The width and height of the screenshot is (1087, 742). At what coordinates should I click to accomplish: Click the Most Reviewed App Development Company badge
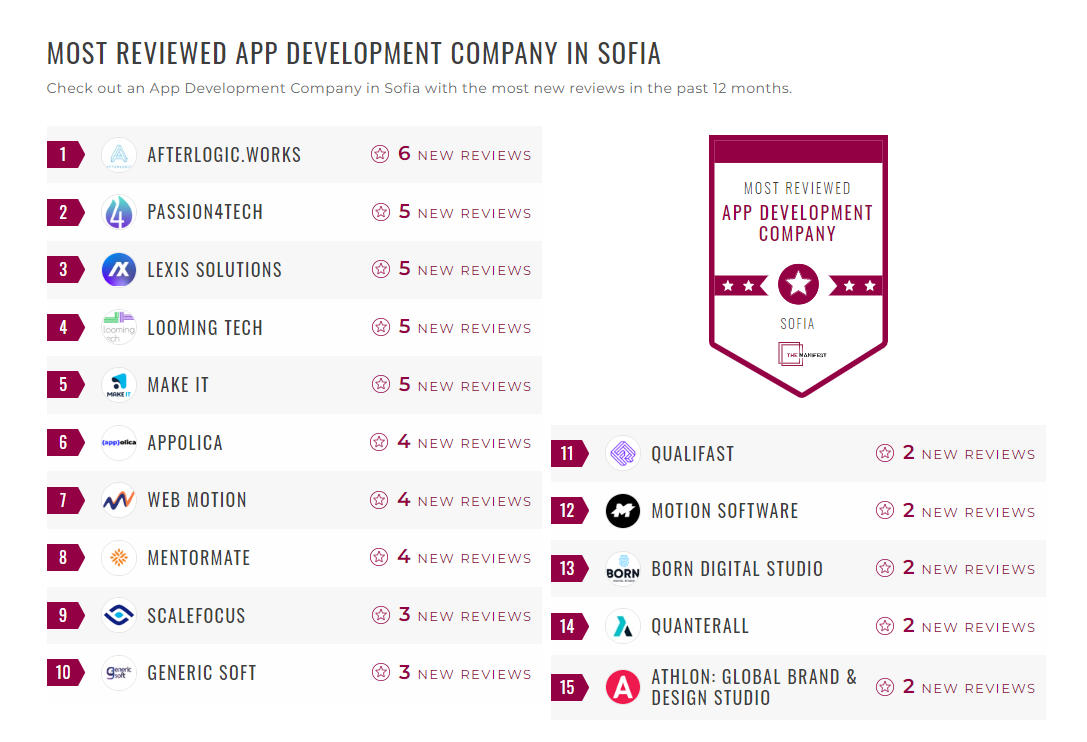pyautogui.click(x=797, y=265)
